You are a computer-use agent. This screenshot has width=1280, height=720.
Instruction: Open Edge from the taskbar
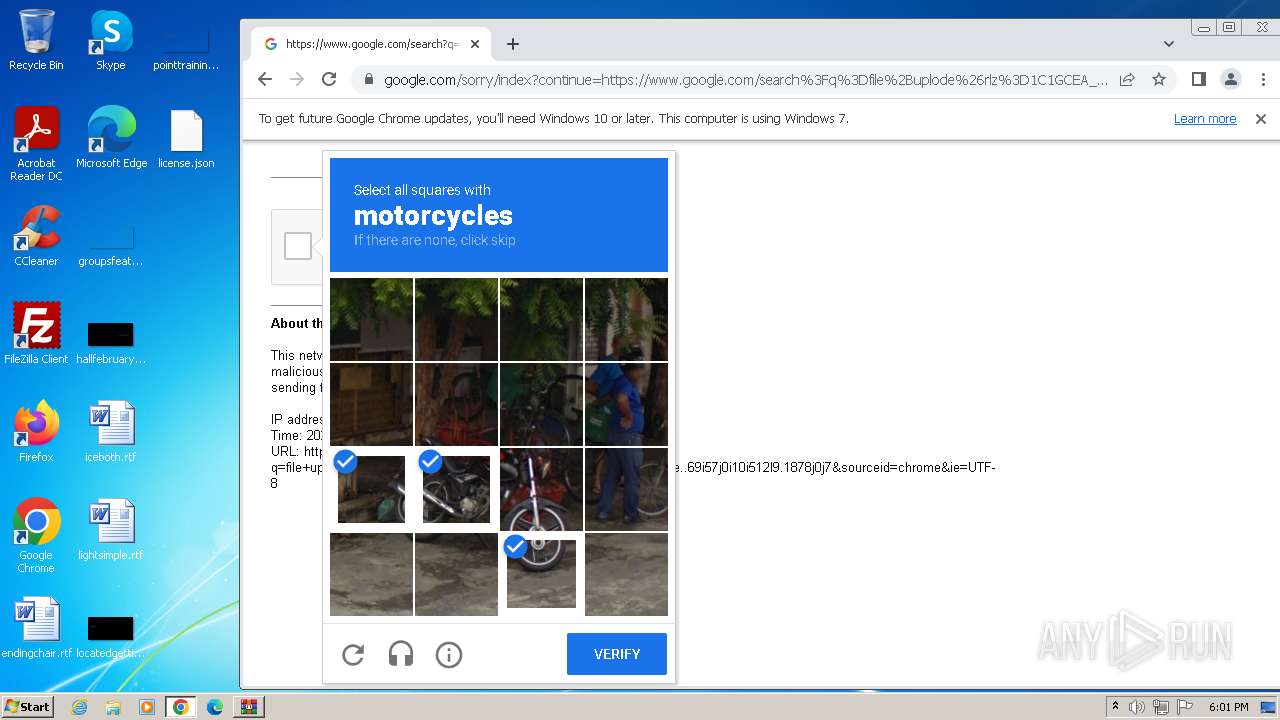[214, 707]
